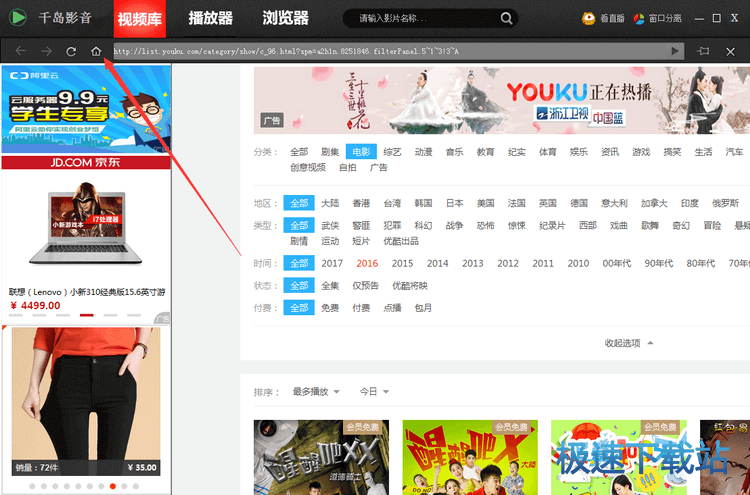750x495 pixels.
Task: Open the black pants ¥35.00 product ad
Action: pyautogui.click(x=86, y=402)
